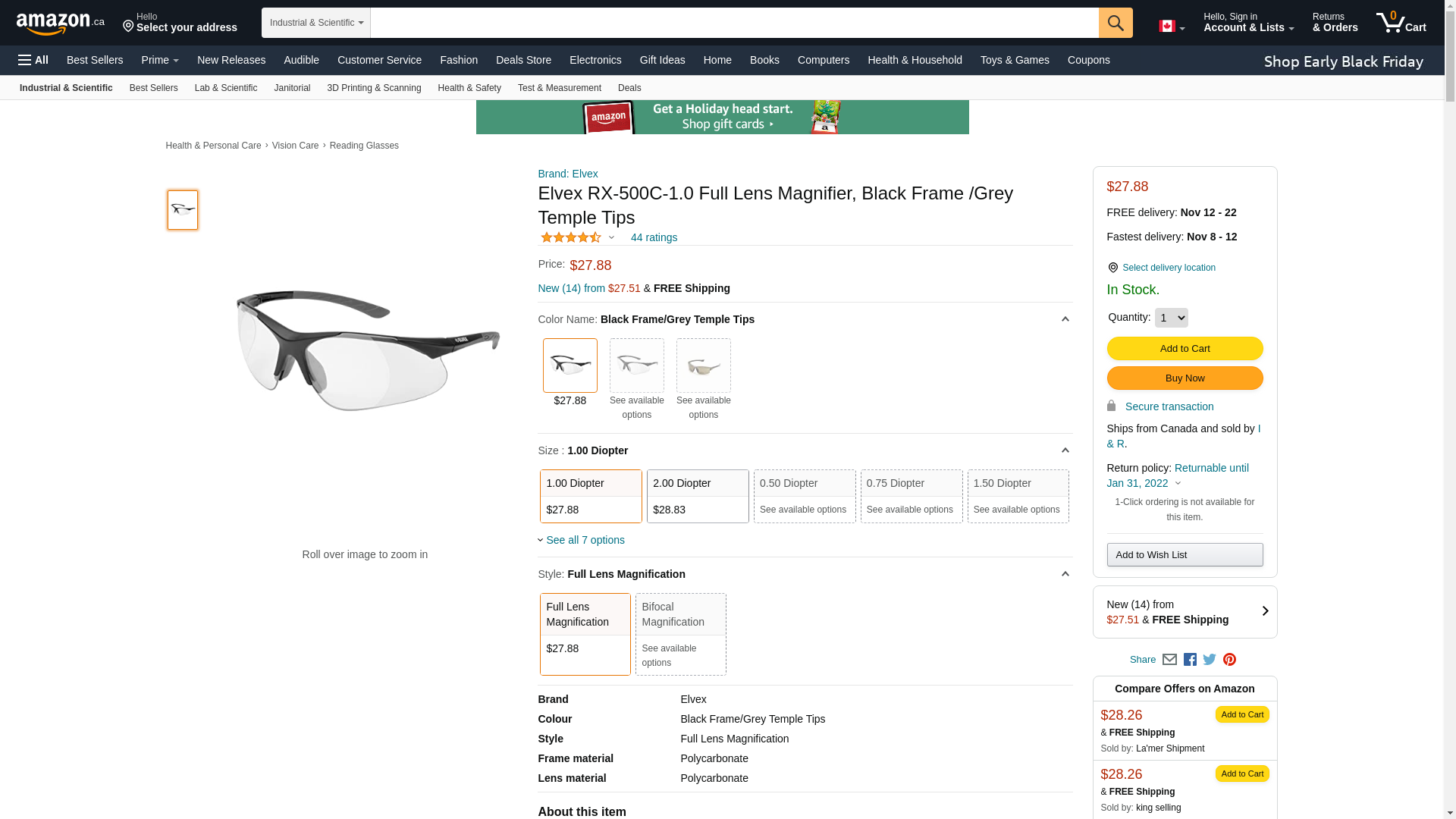Open the All hamburger menu
Image resolution: width=1456 pixels, height=819 pixels.
click(33, 60)
